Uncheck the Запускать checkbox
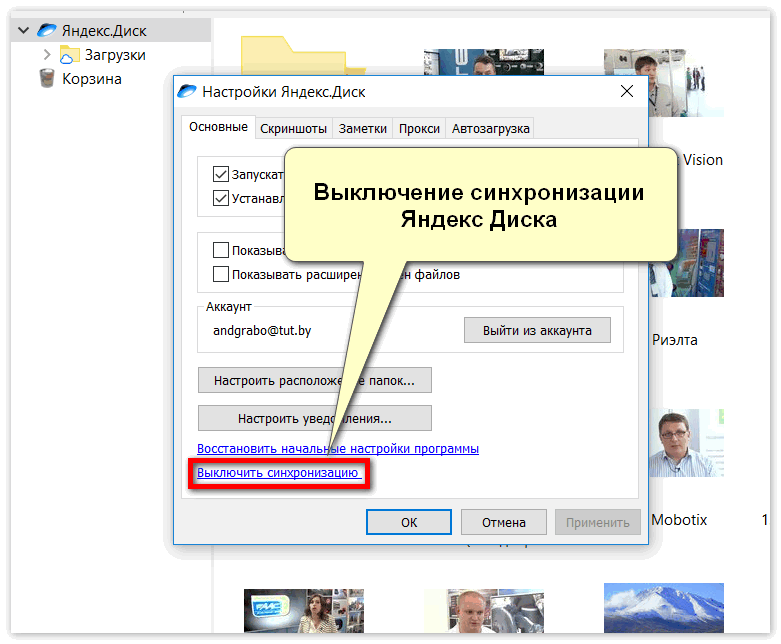This screenshot has width=781, height=644. (221, 174)
